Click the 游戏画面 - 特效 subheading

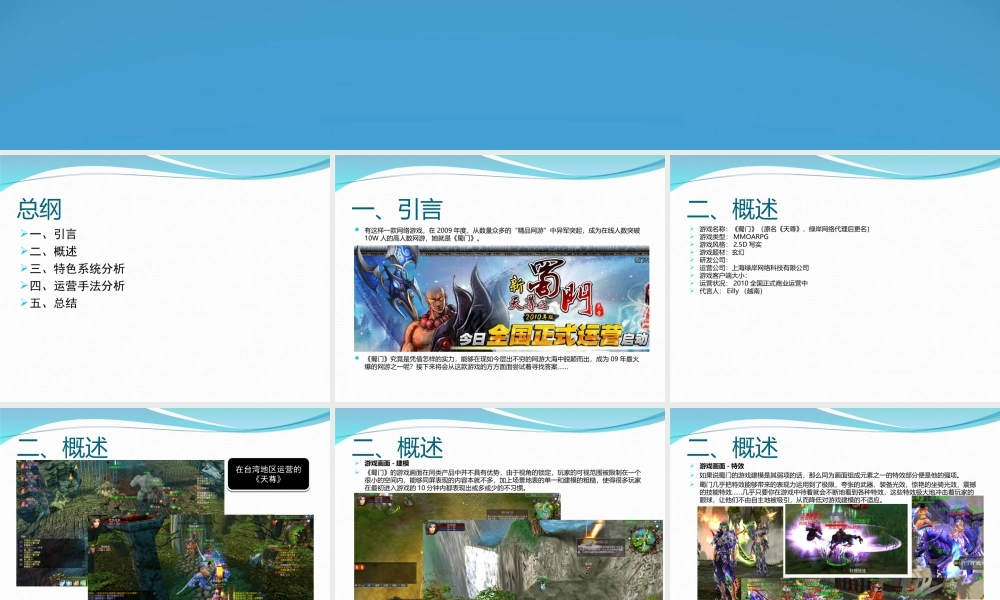tap(721, 466)
